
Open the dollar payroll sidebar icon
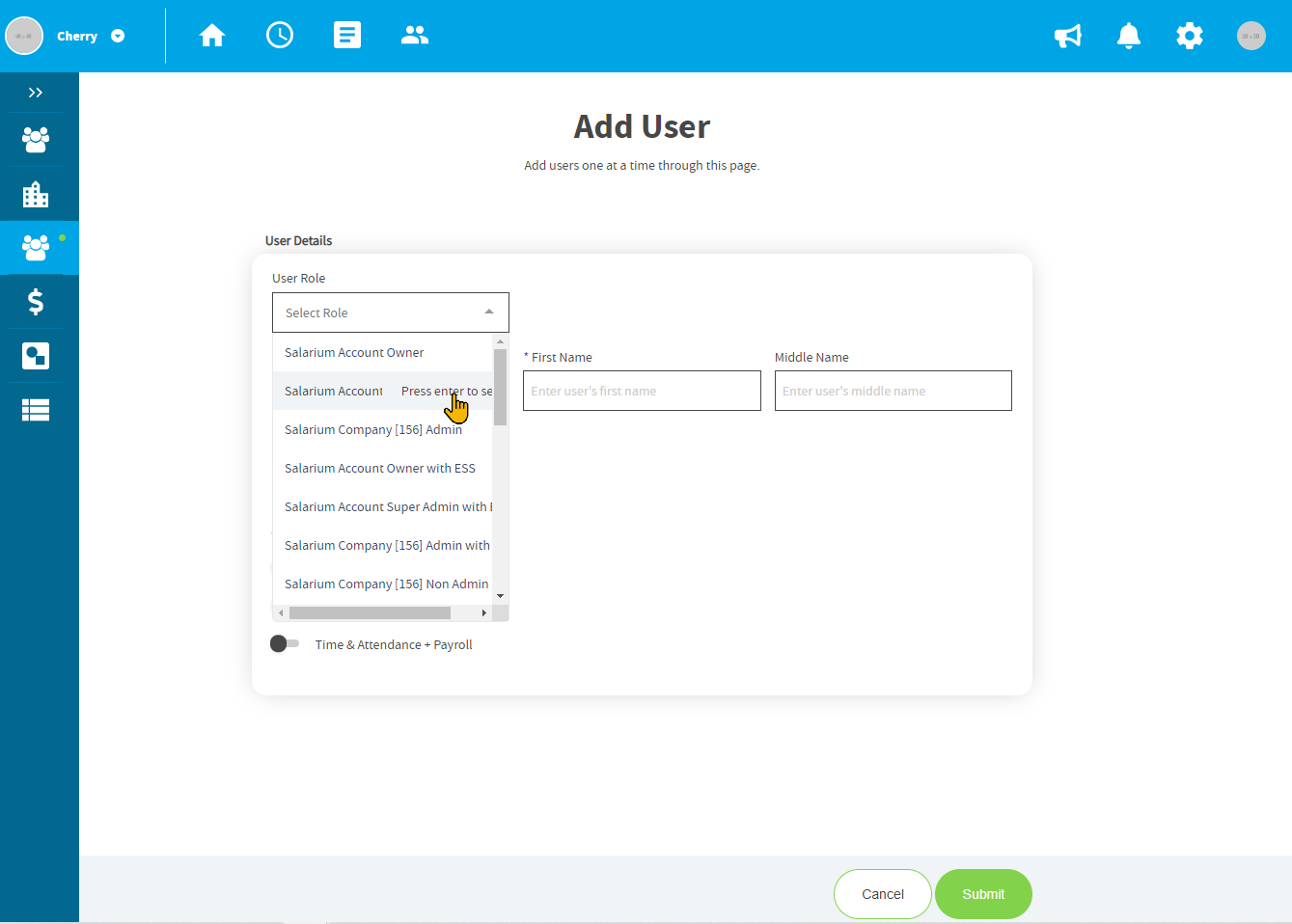pyautogui.click(x=36, y=302)
